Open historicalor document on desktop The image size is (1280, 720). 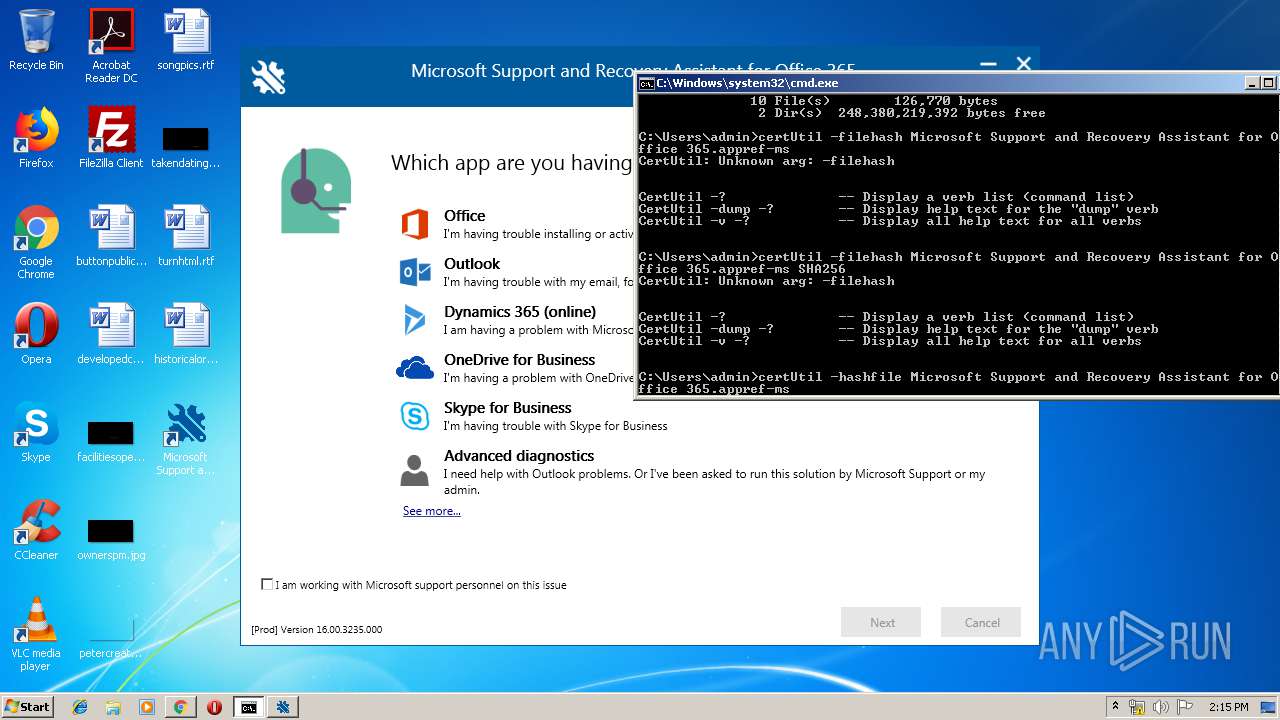(x=186, y=334)
